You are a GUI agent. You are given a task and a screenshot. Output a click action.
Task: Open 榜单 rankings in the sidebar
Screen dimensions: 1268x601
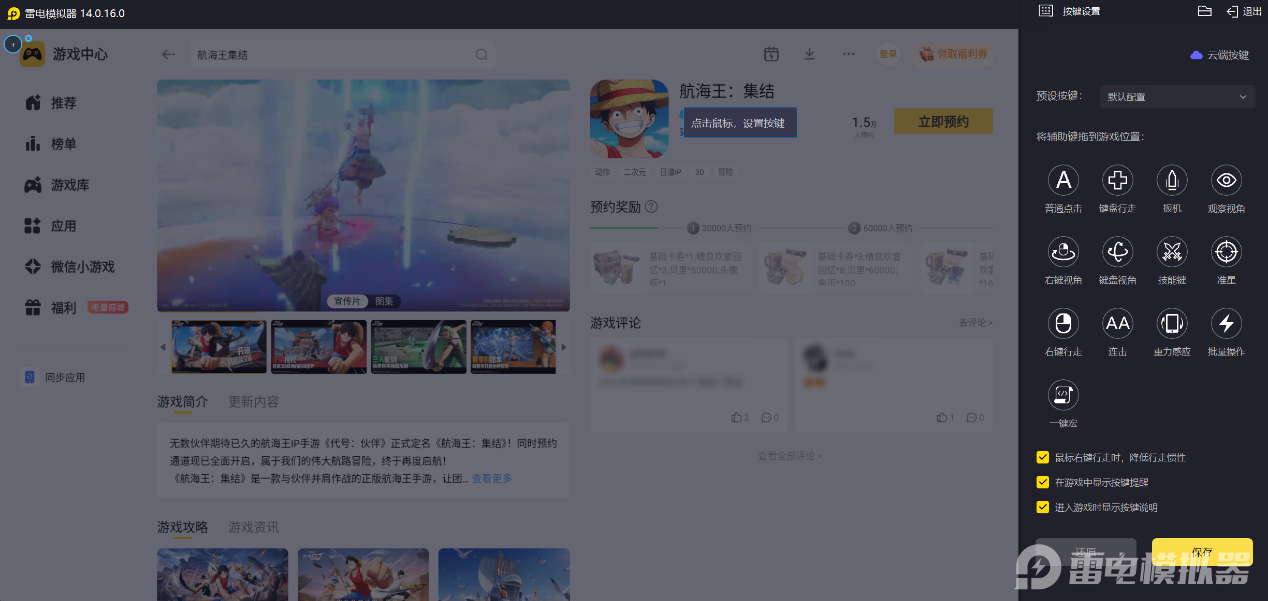pos(64,144)
